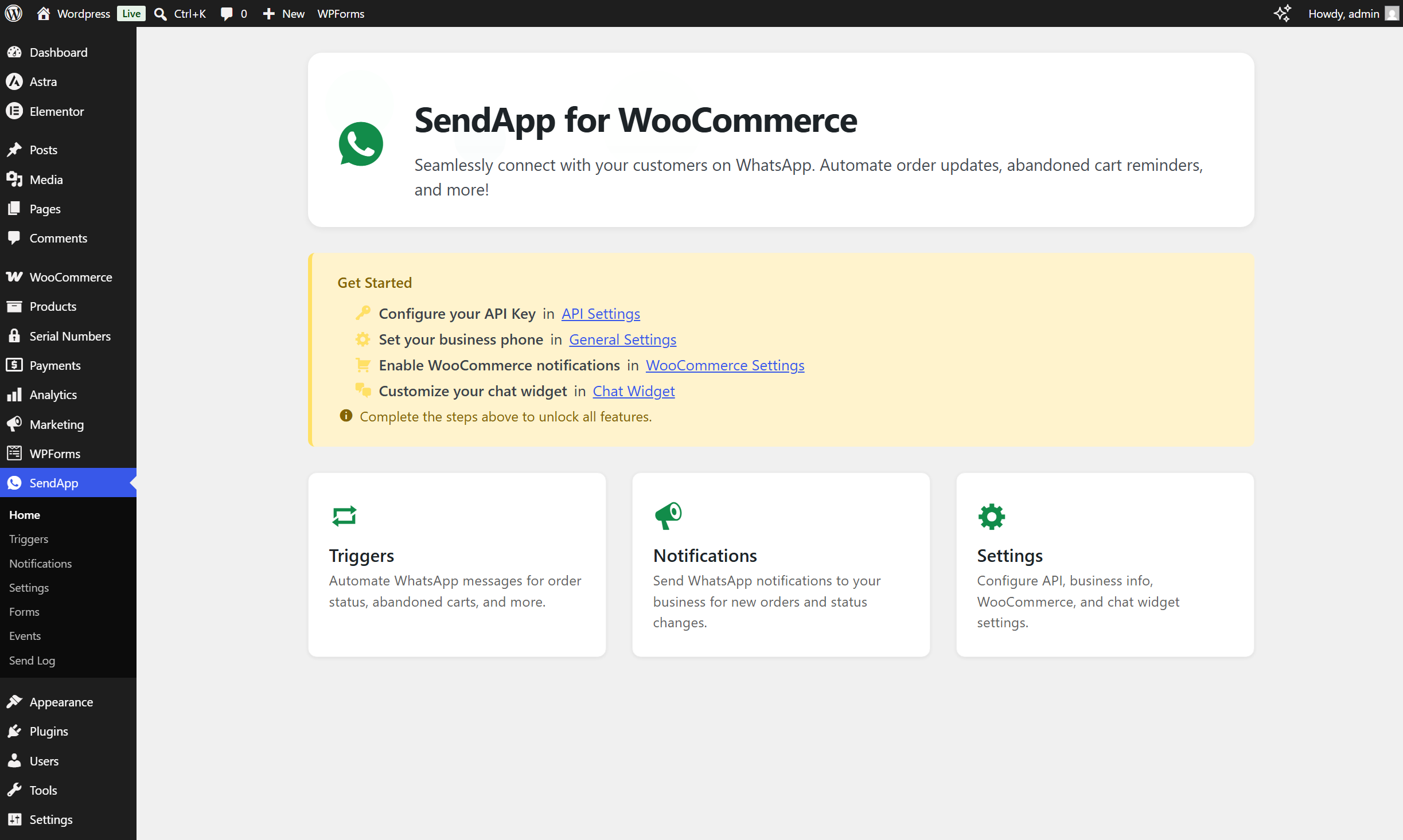Click the Appearance paintbrush icon

(x=14, y=702)
